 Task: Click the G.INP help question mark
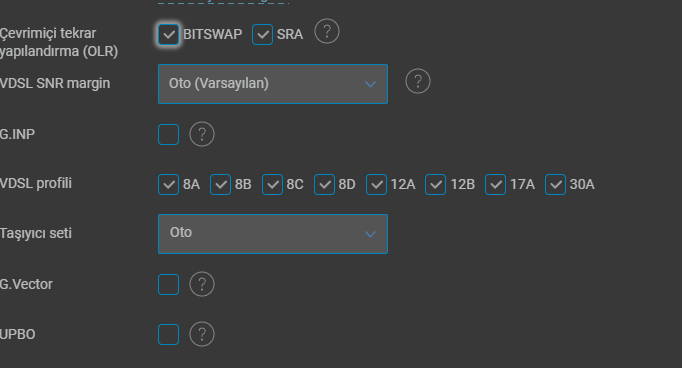pos(202,134)
